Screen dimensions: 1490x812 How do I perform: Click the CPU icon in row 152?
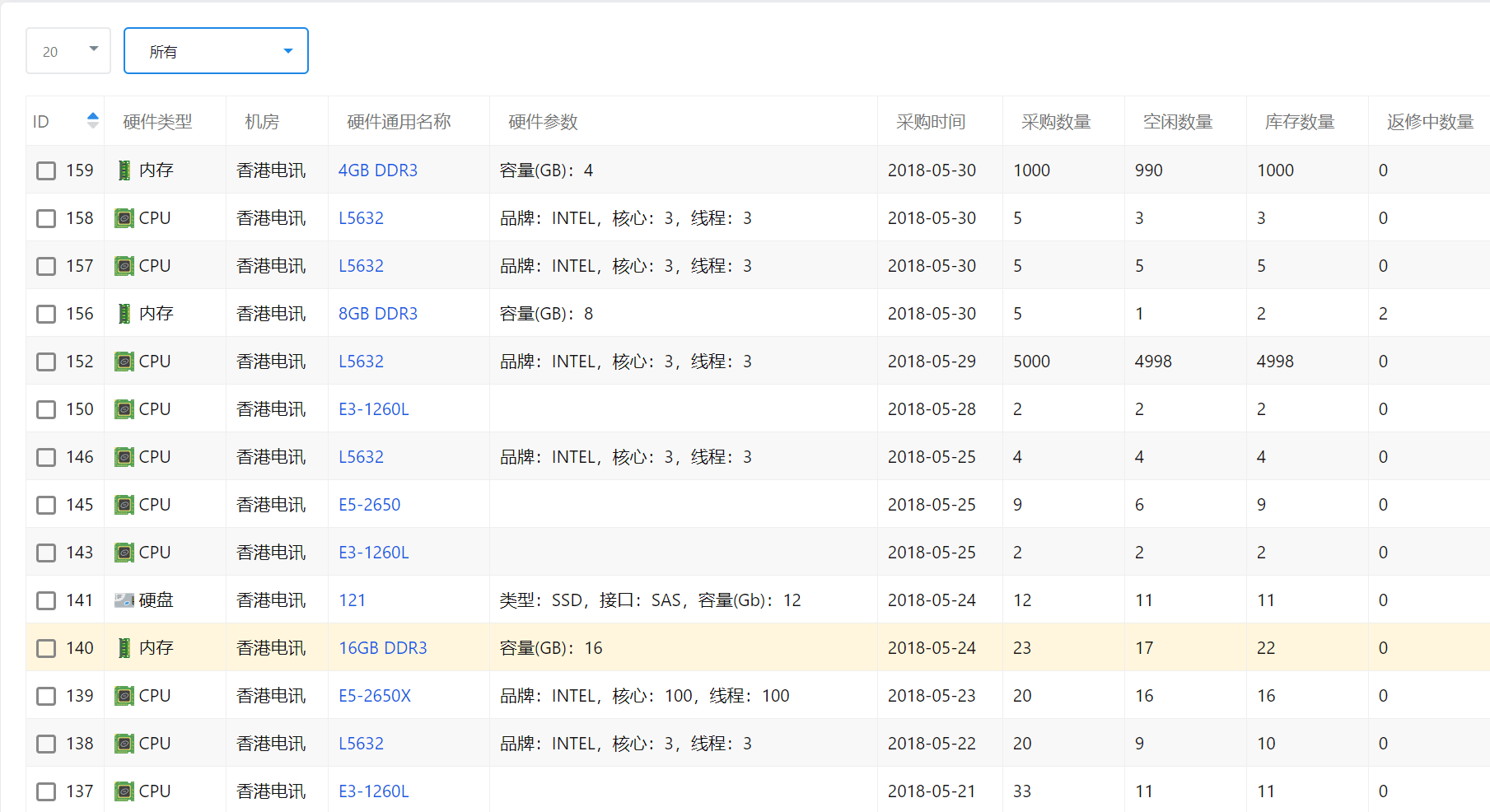(124, 362)
